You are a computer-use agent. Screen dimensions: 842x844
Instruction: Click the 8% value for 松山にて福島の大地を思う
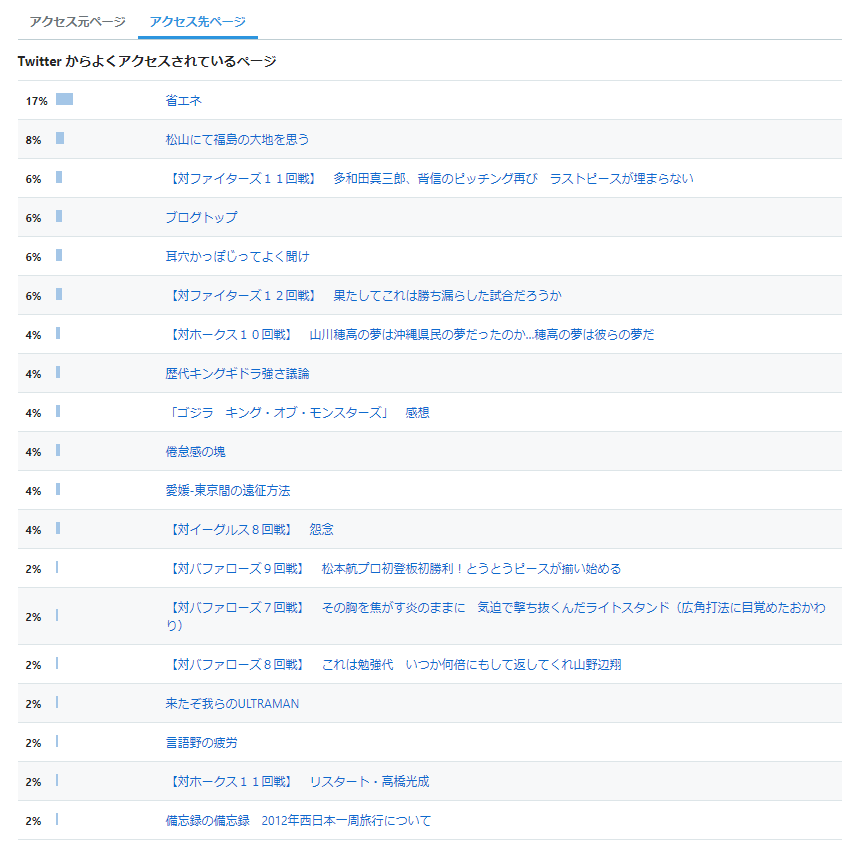coord(33,140)
